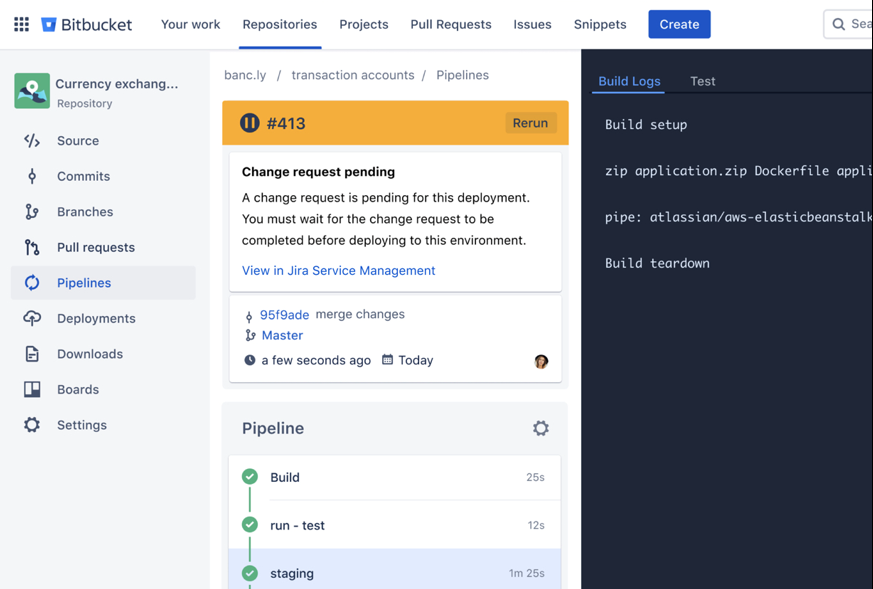Screen dimensions: 873x589
Task: Select the Downloads sidebar label
Action: [x=90, y=354]
